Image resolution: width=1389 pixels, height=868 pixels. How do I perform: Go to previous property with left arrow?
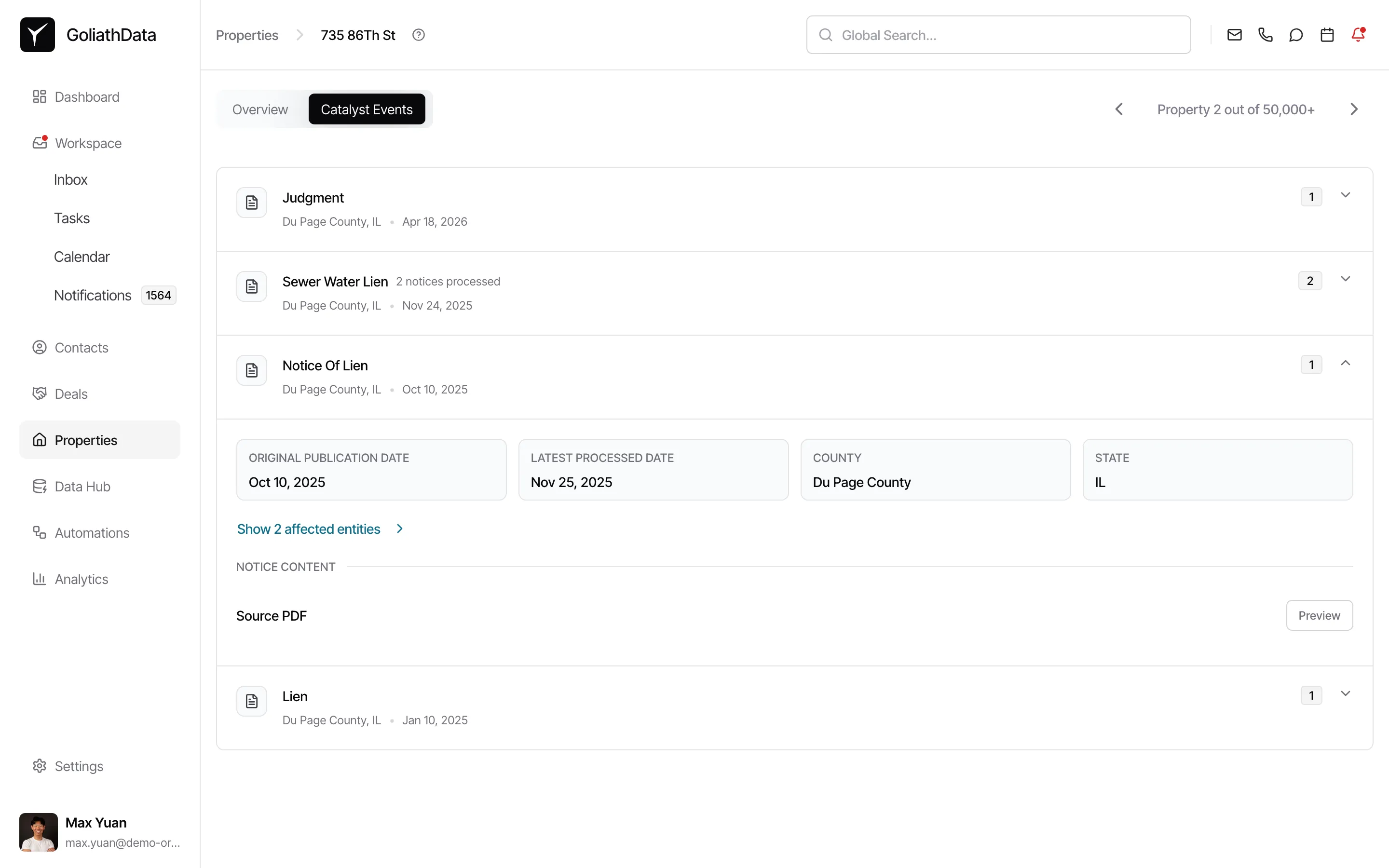1118,108
